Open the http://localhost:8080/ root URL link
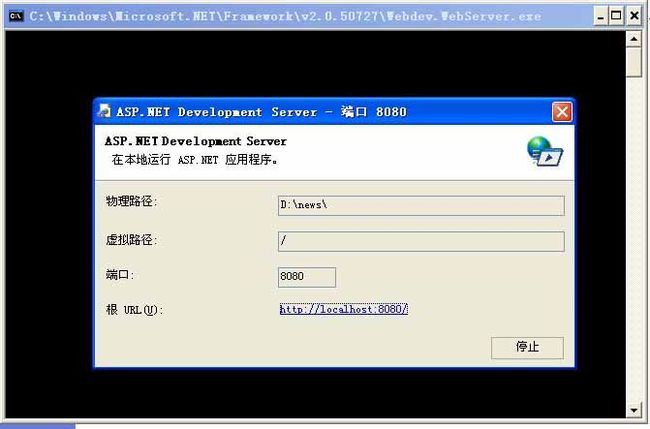Image resolution: width=650 pixels, height=429 pixels. 344,309
